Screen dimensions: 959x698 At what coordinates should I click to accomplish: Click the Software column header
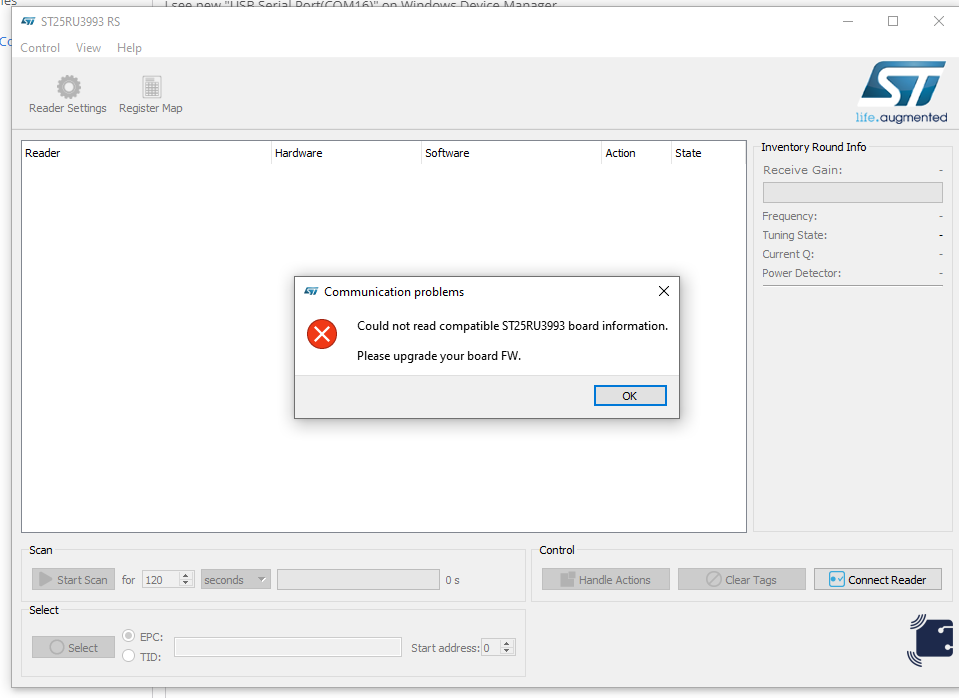[511, 153]
